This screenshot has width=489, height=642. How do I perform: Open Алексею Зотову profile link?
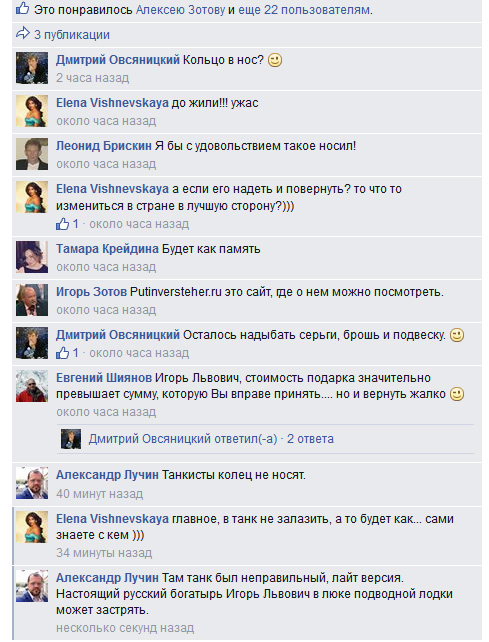[181, 10]
